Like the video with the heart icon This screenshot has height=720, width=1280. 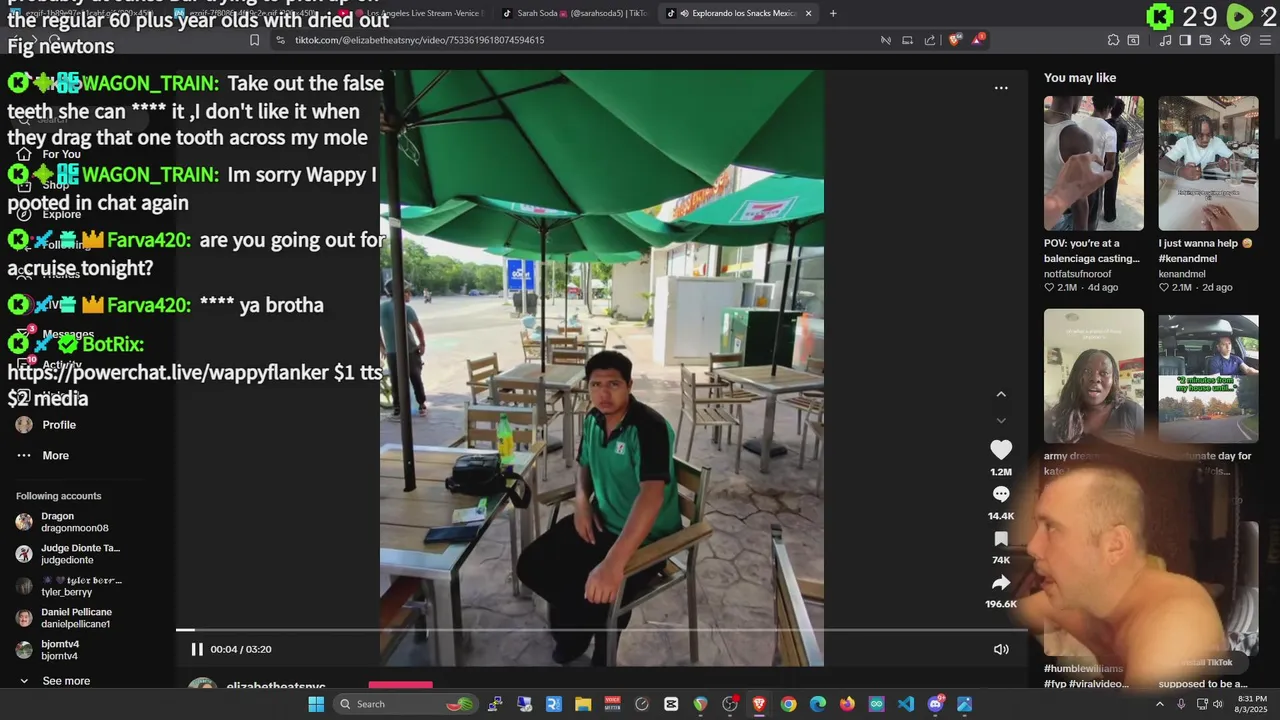click(x=1001, y=450)
